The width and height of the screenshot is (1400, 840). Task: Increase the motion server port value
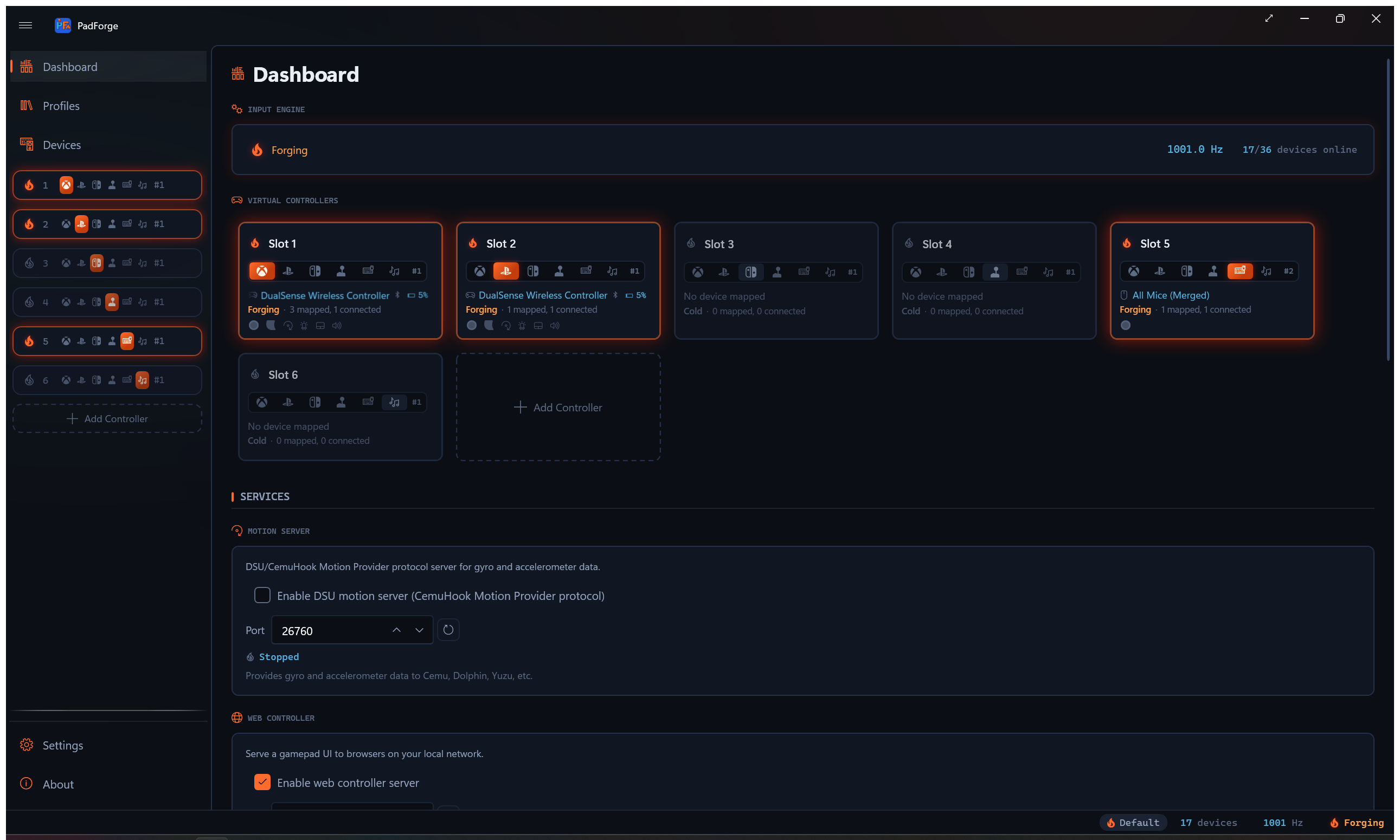(396, 630)
